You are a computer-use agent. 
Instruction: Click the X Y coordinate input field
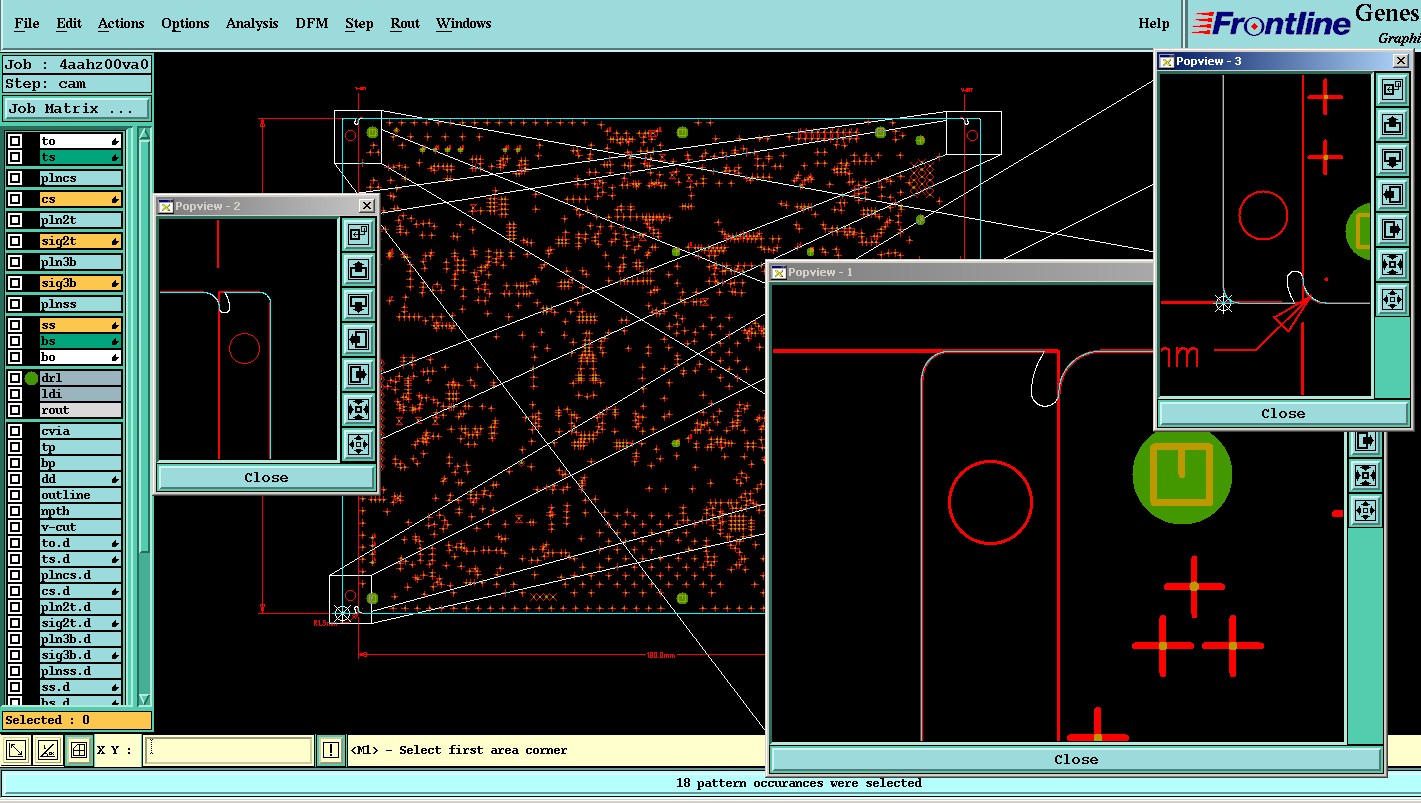click(228, 750)
